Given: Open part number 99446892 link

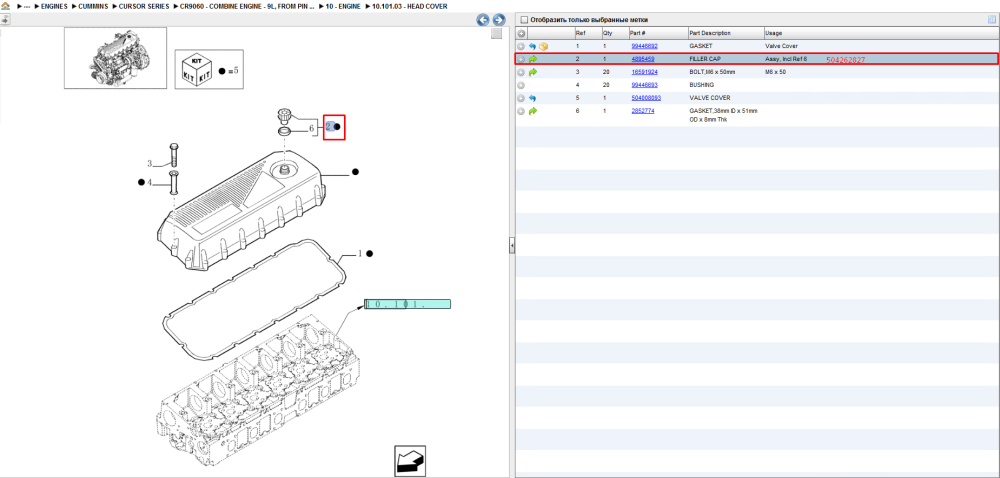Looking at the screenshot, I should click(644, 47).
